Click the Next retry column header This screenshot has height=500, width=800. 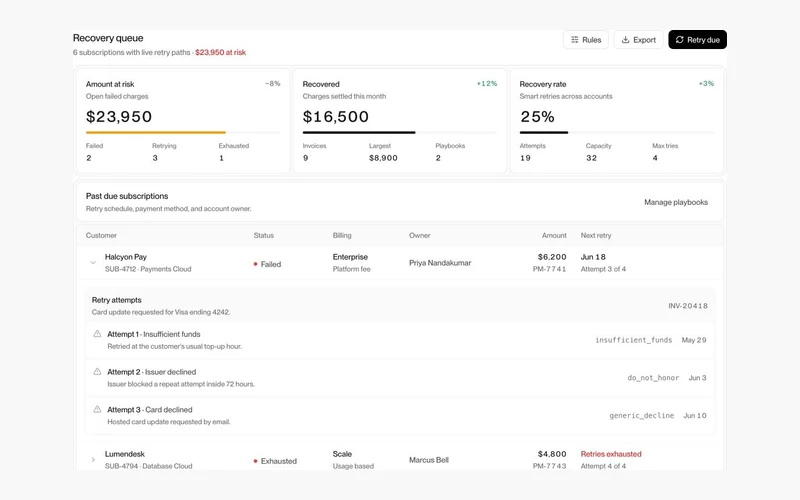pos(596,235)
